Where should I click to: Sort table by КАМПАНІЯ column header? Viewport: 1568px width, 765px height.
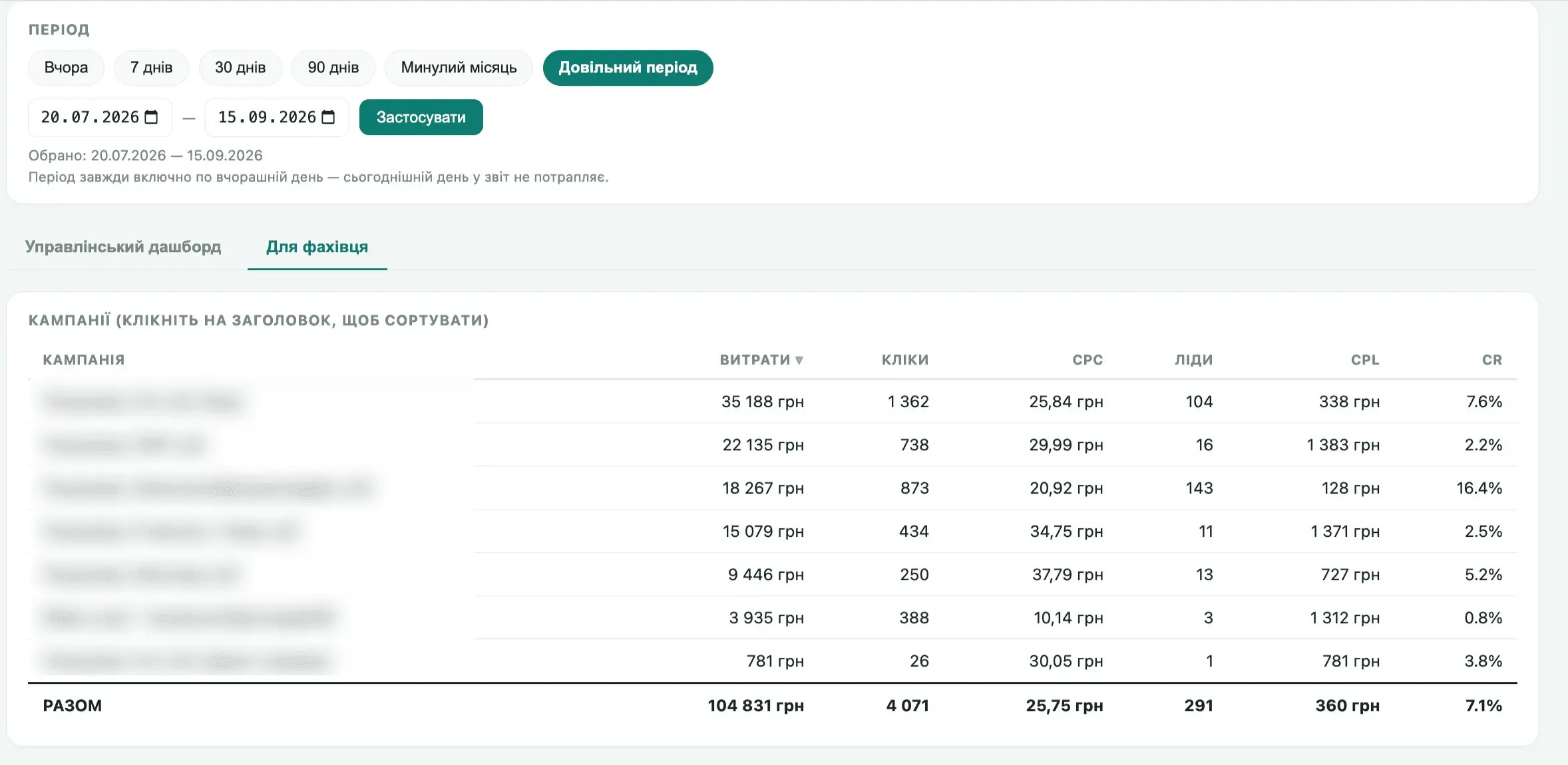click(x=84, y=360)
